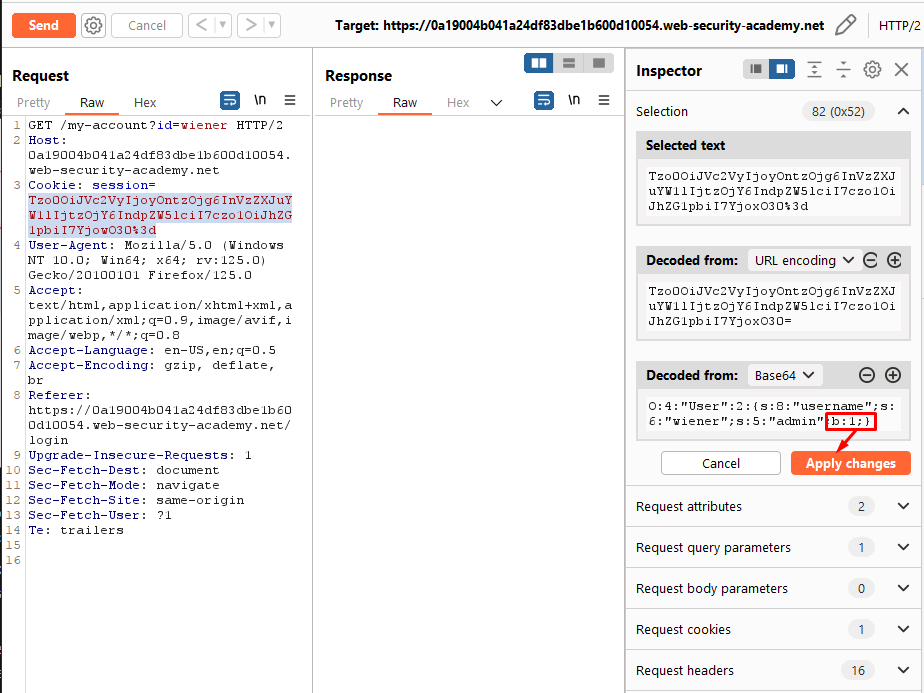Click the 'Upgrade-Insecure-Requests:' header name
The width and height of the screenshot is (924, 693).
131,455
